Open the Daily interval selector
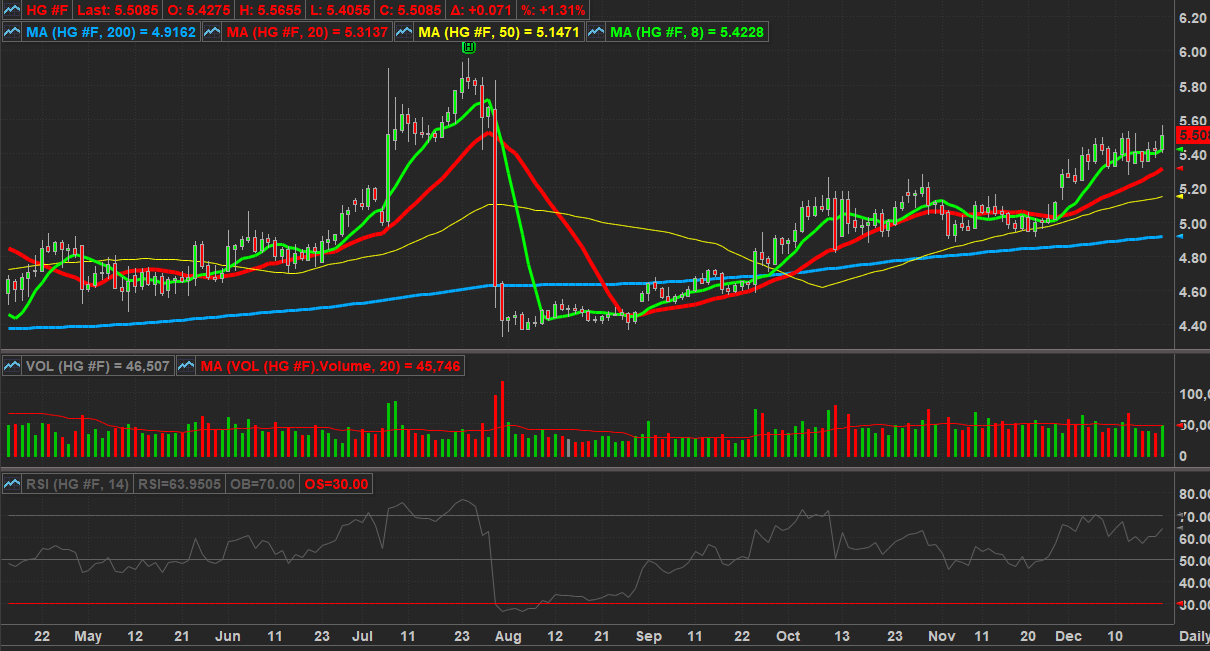1210x651 pixels. click(1192, 636)
